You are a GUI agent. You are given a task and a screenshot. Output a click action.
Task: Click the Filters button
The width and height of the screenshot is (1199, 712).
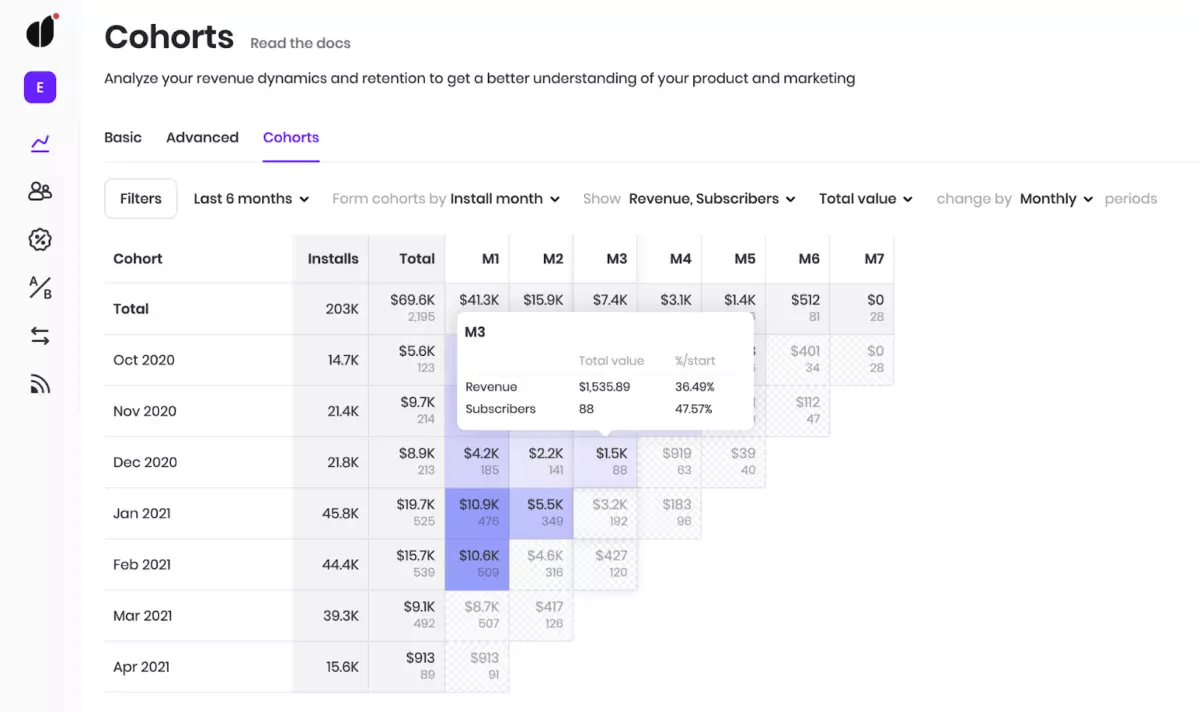pos(141,199)
